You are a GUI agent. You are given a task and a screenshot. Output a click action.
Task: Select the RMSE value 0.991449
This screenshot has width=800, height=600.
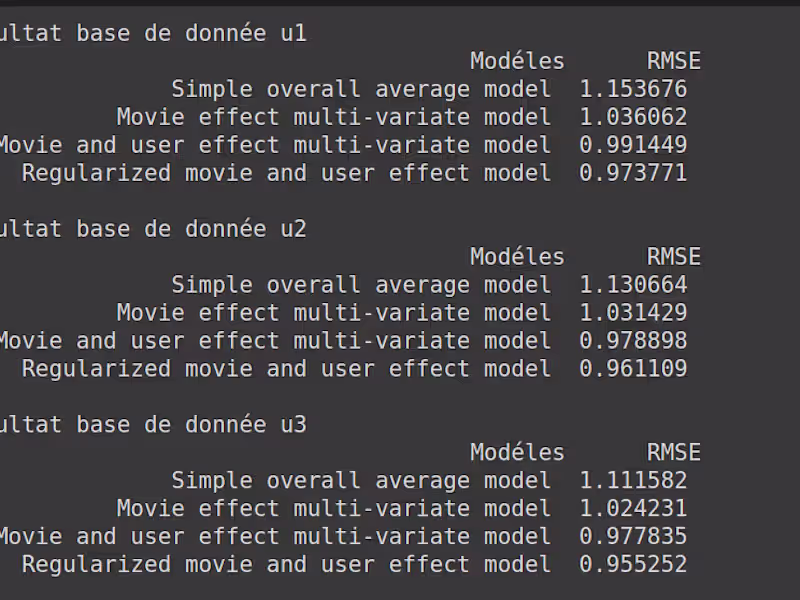[x=633, y=145]
